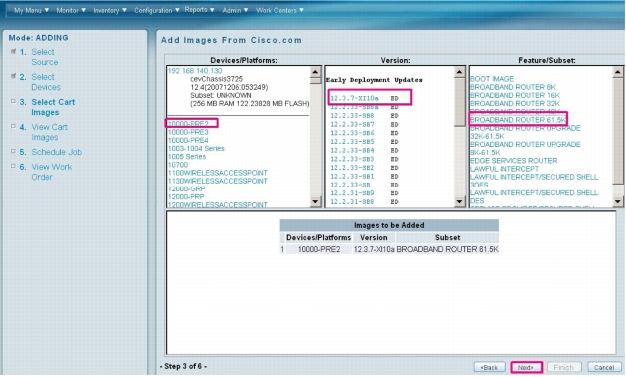This screenshot has height=377, width=626.
Task: Select version 12.3.7-XI10a
Action: pos(354,98)
